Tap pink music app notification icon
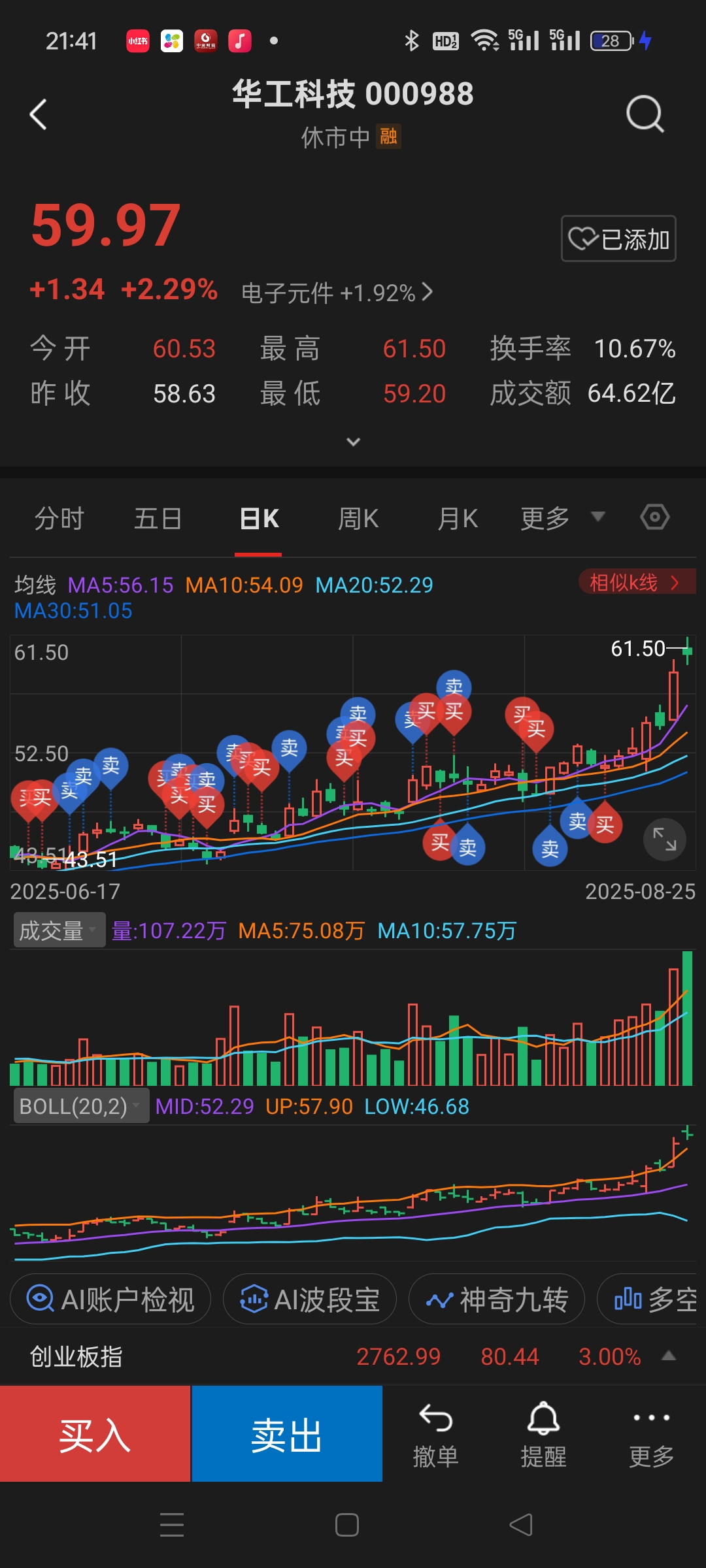The height and width of the screenshot is (1568, 706). [239, 41]
